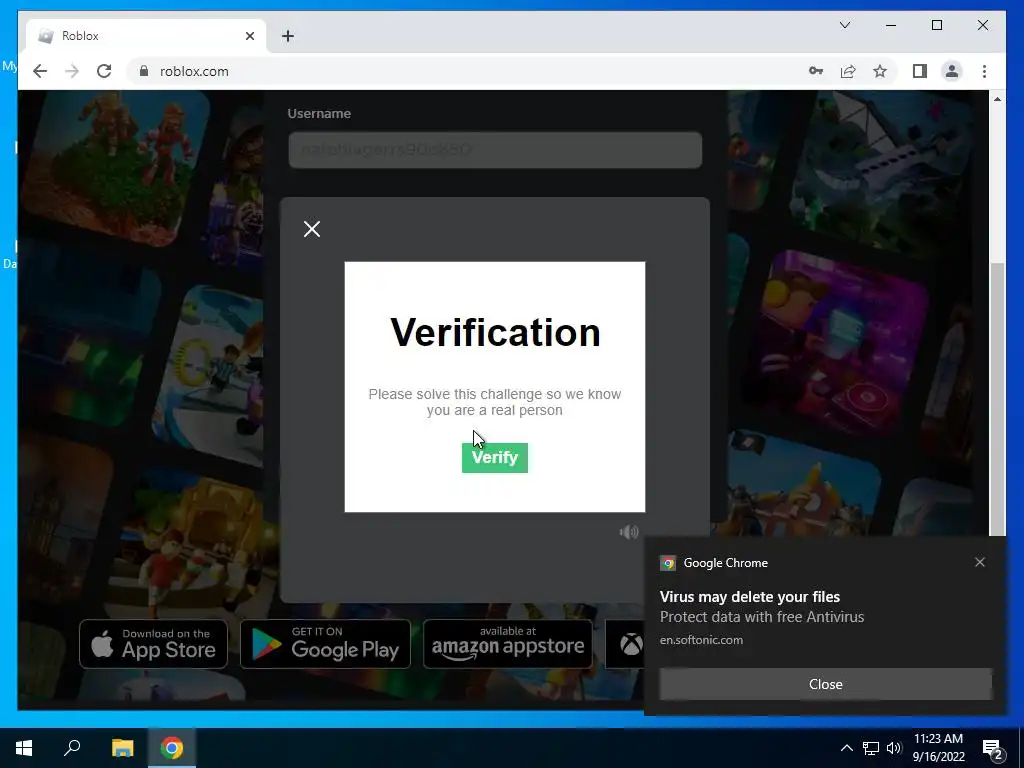Click the Xbox badge icon
This screenshot has width=1024, height=768.
630,645
